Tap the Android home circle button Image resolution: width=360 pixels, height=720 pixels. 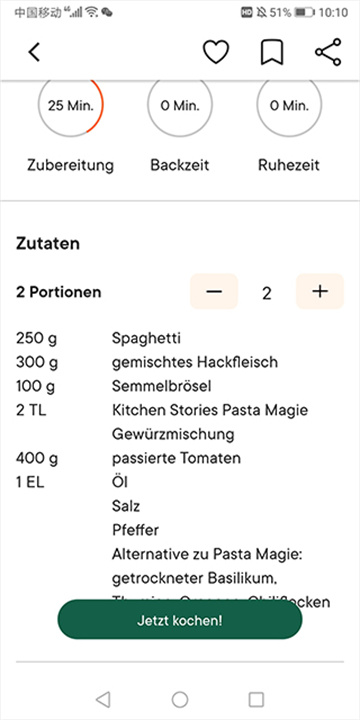click(180, 699)
